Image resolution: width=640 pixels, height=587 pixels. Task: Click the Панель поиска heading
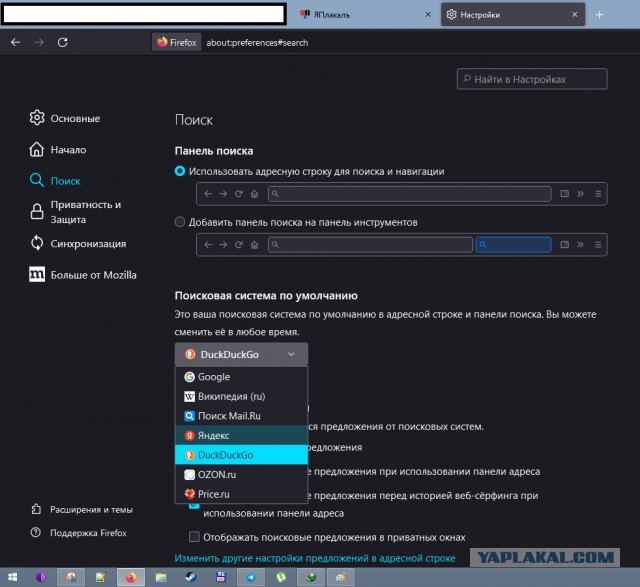(x=214, y=151)
